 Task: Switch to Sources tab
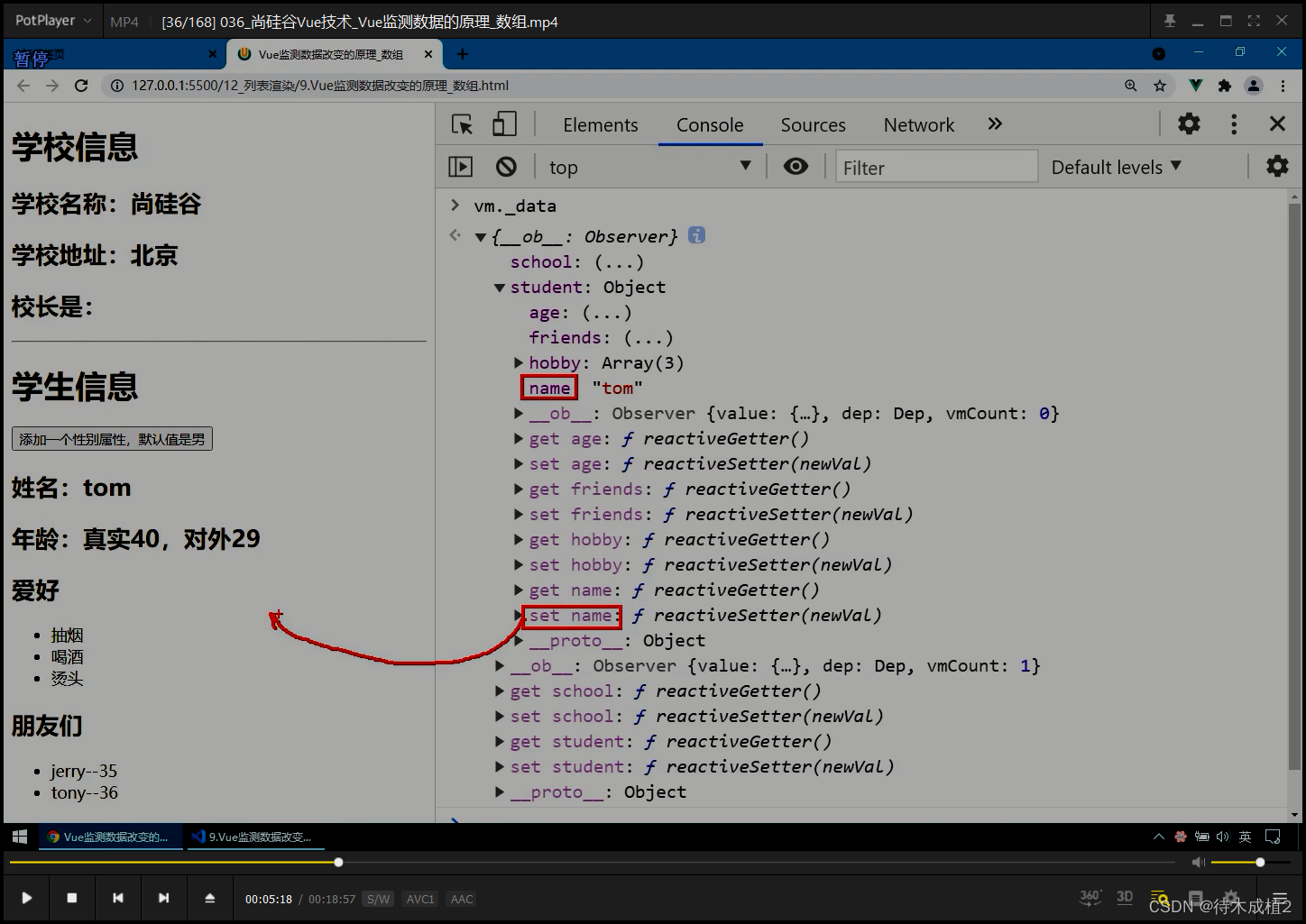coord(813,124)
